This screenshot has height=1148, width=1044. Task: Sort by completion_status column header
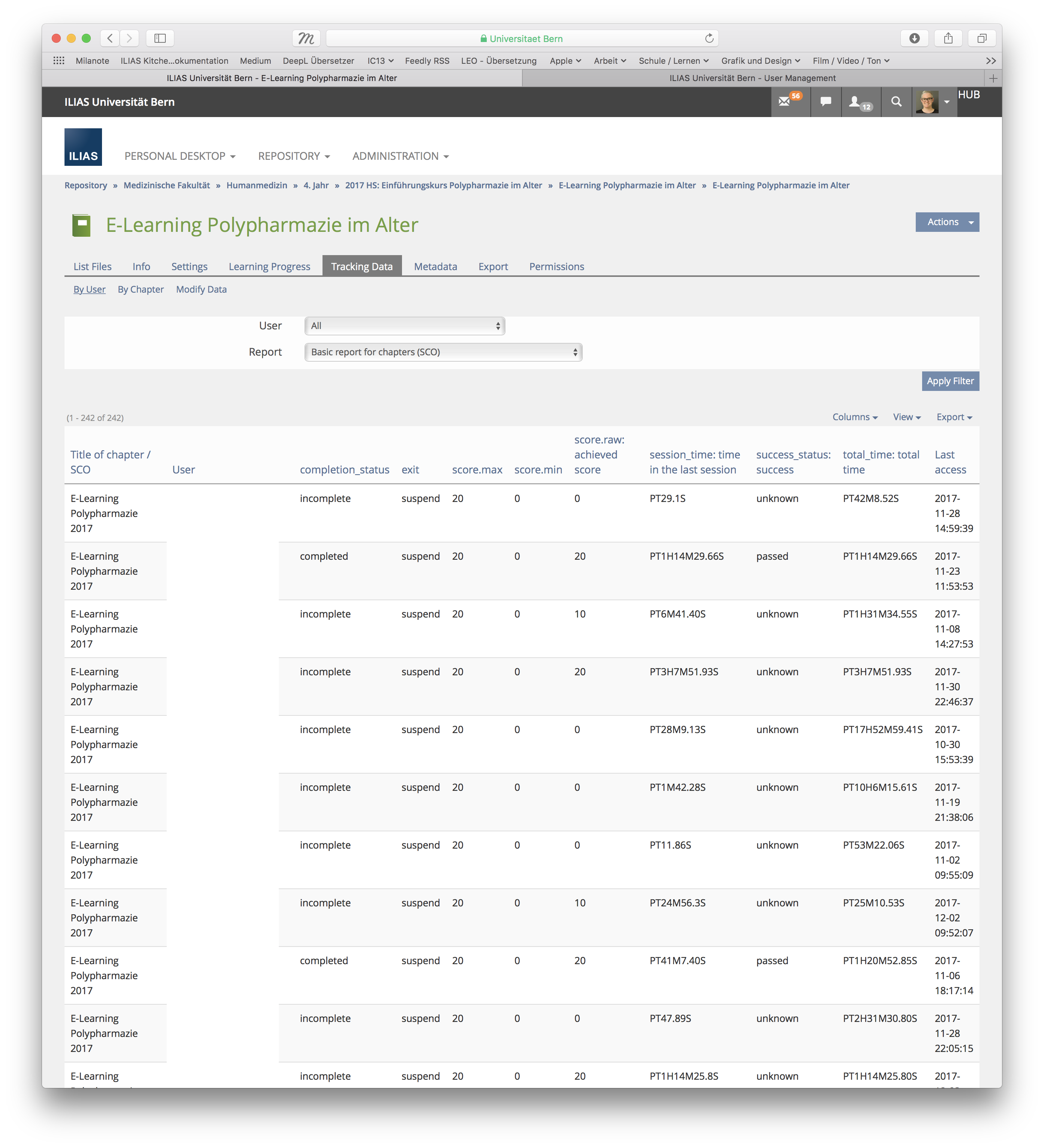[344, 470]
